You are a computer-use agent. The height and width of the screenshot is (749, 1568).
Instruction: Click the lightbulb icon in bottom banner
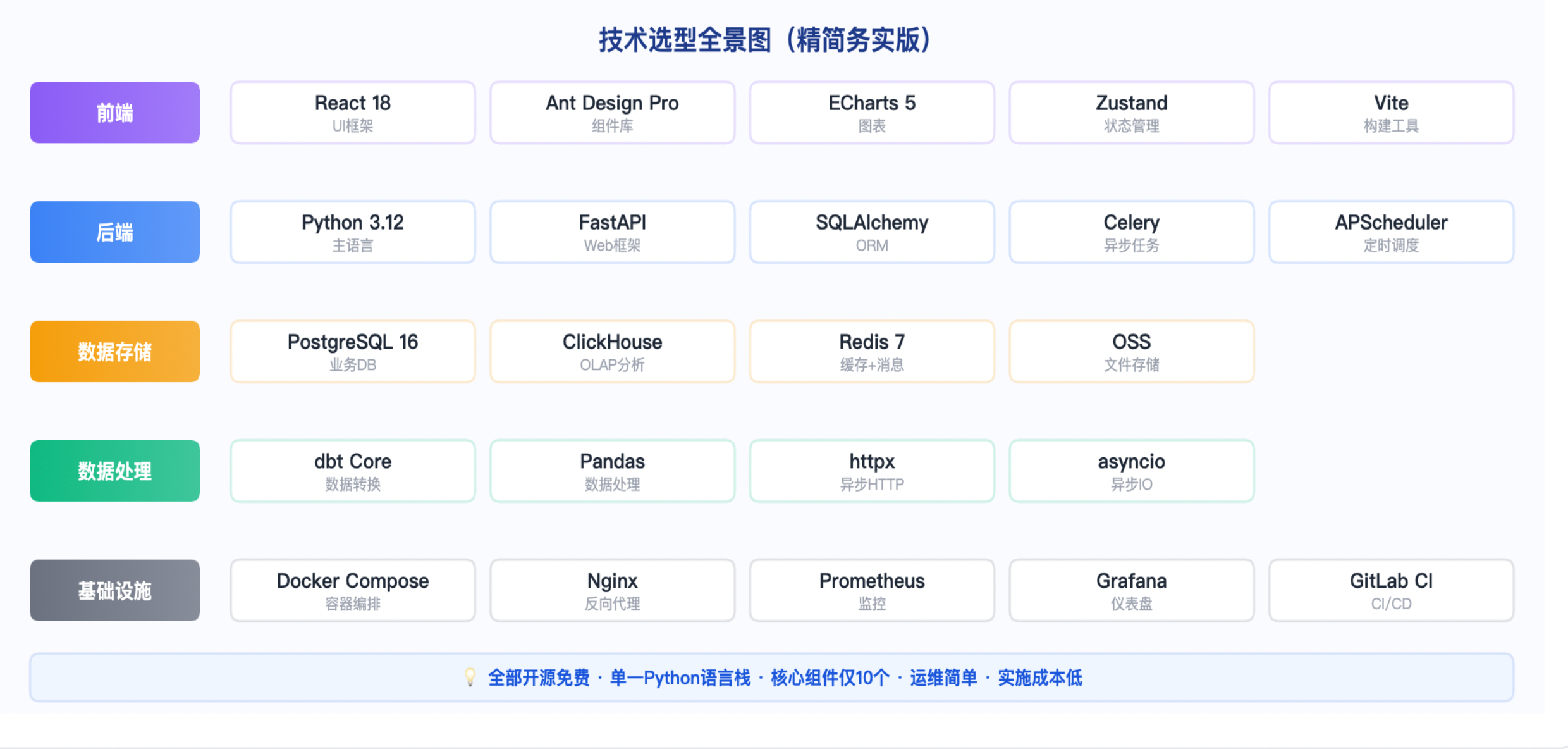pyautogui.click(x=470, y=677)
